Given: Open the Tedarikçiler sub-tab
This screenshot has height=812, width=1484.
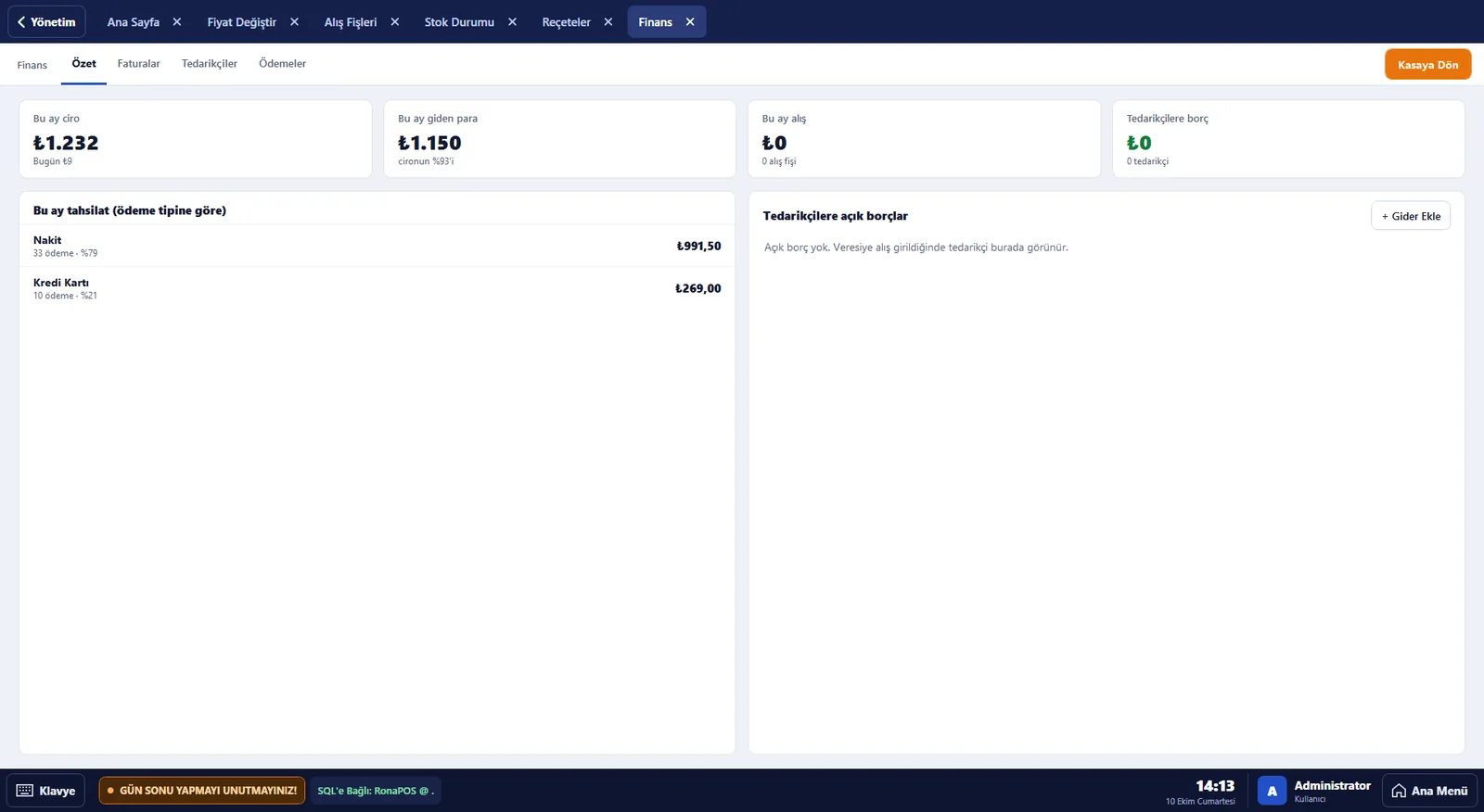Looking at the screenshot, I should (x=210, y=64).
